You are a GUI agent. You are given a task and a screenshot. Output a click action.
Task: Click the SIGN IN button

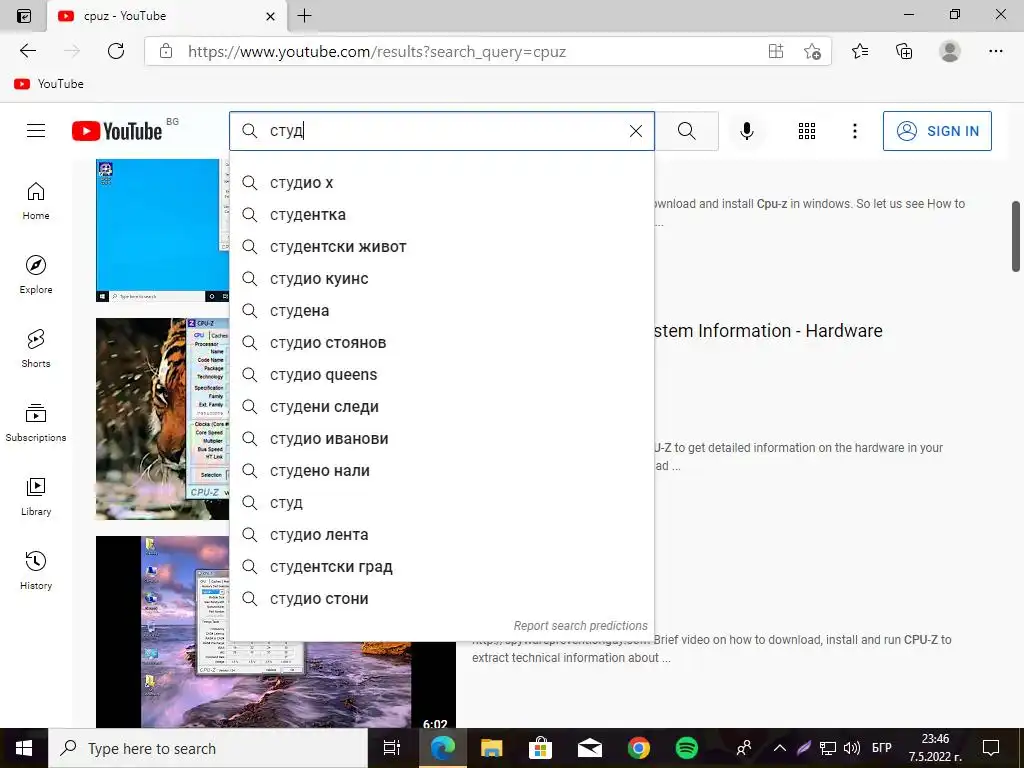(x=937, y=131)
